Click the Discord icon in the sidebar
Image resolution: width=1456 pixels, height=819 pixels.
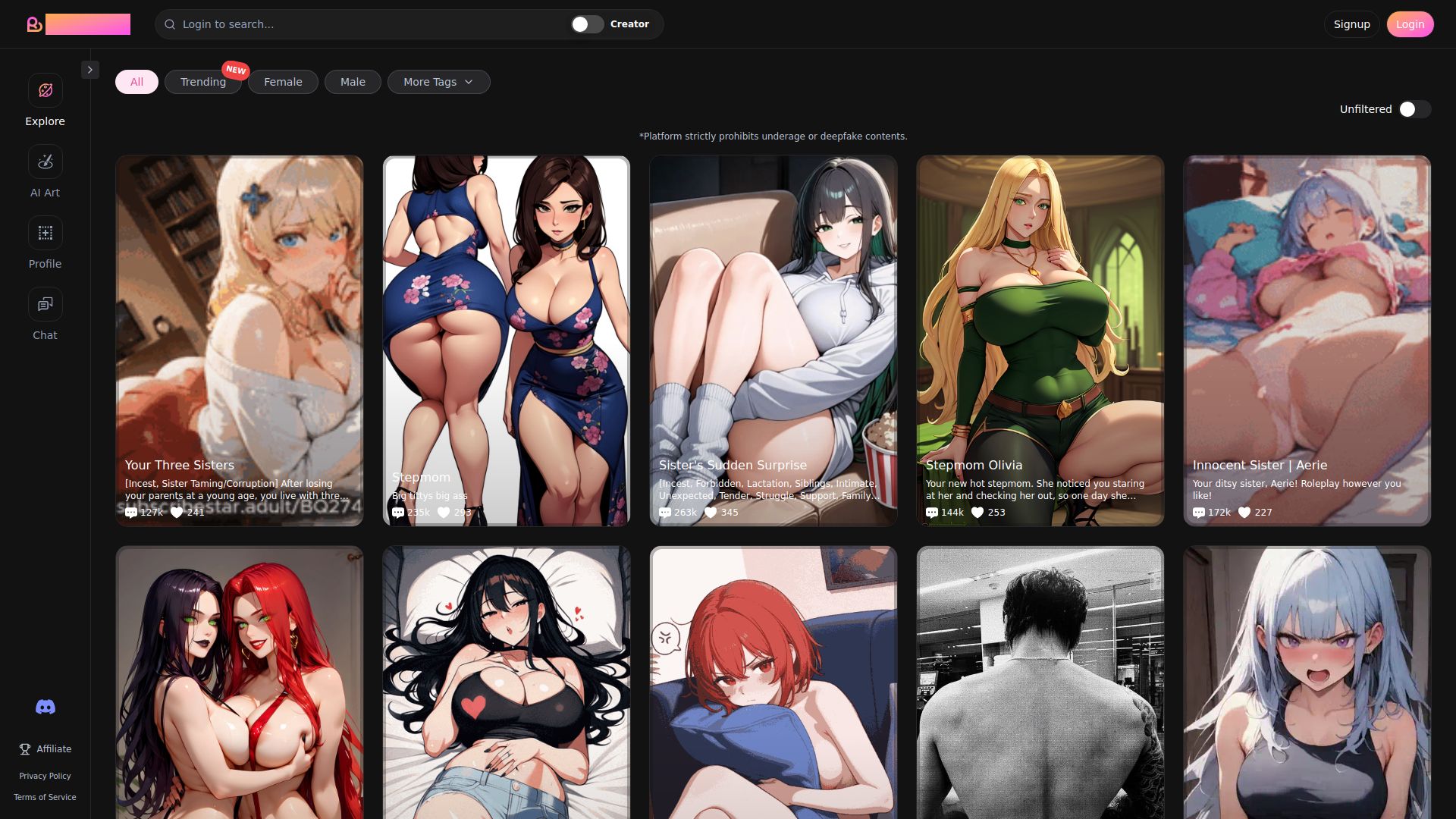click(45, 707)
